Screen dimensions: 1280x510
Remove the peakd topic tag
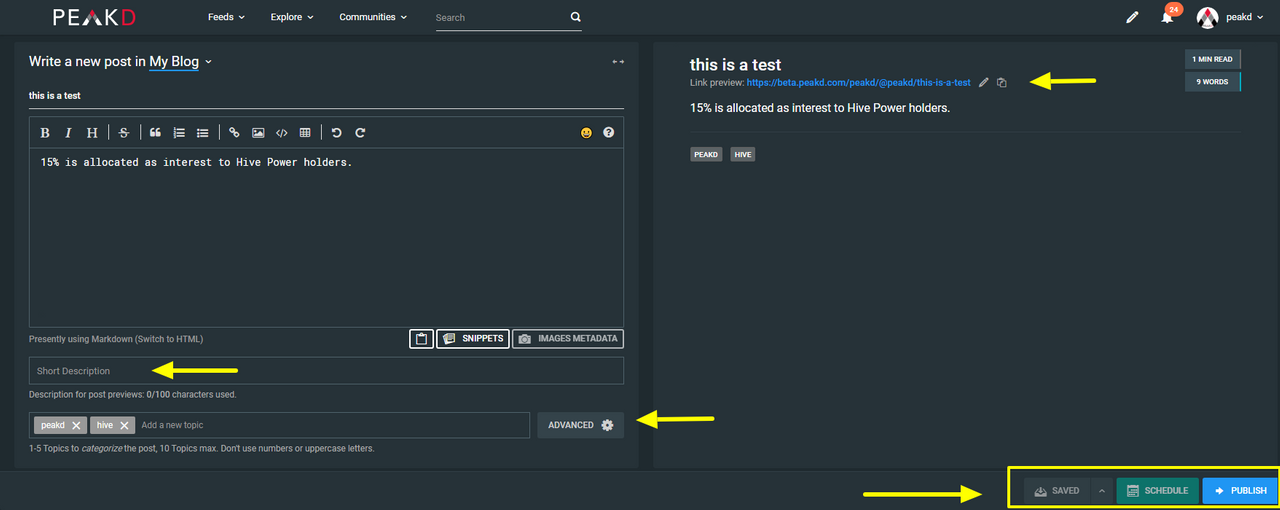(x=76, y=425)
